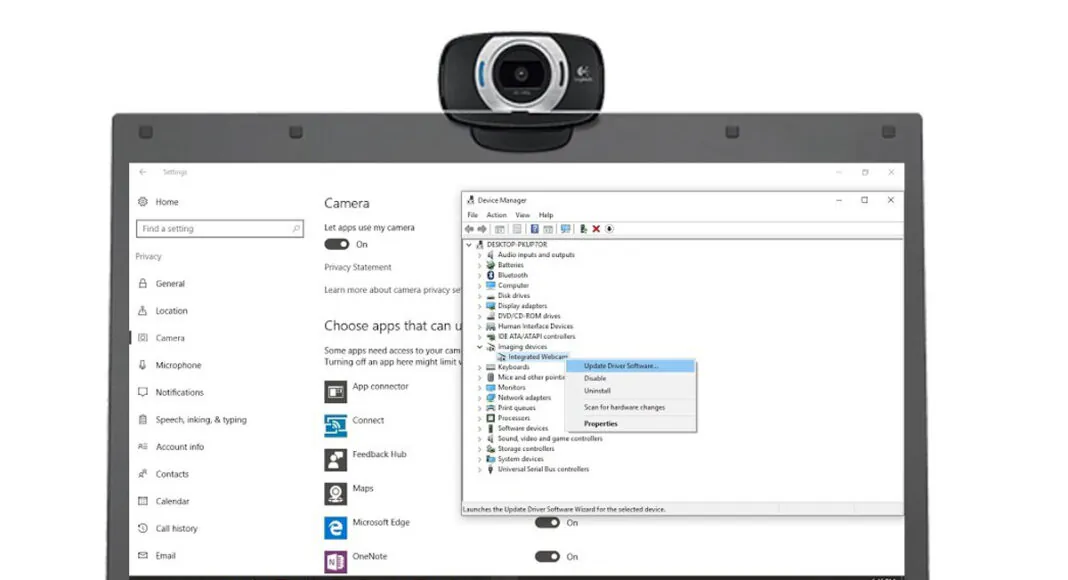Collapse the Imaging devices tree node
Viewport: 1068px width, 580px height.
click(x=480, y=347)
